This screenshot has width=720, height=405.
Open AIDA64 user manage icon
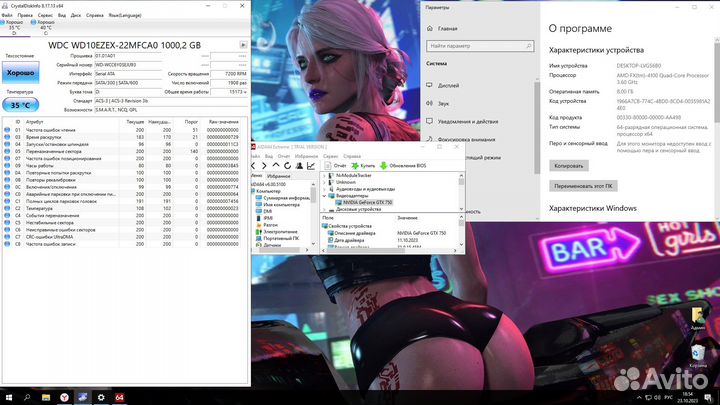(299, 165)
